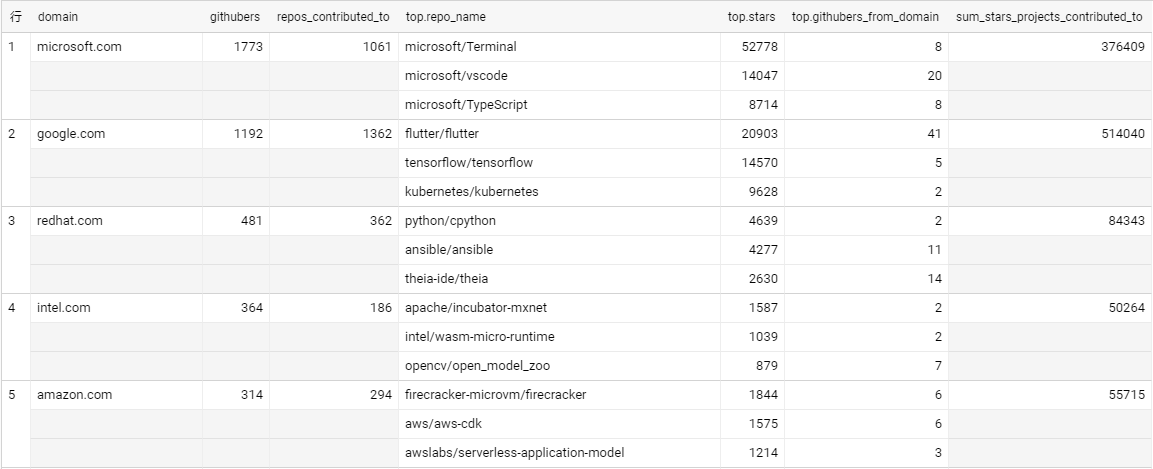
Task: Click repos_contributed_to value 1061
Action: tap(377, 47)
